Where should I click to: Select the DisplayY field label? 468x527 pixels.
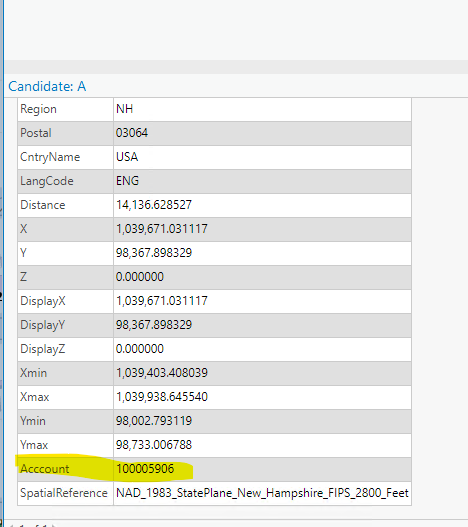(x=43, y=325)
